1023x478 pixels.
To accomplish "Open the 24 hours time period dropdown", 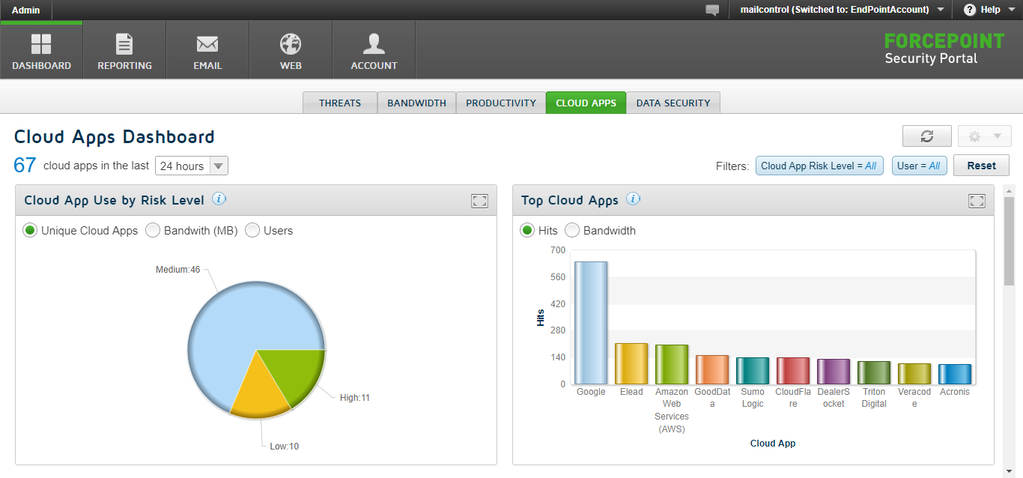I will 192,166.
